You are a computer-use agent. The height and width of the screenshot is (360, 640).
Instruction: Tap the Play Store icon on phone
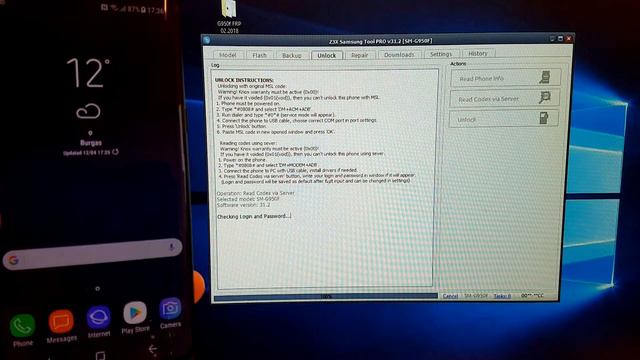[x=135, y=313]
